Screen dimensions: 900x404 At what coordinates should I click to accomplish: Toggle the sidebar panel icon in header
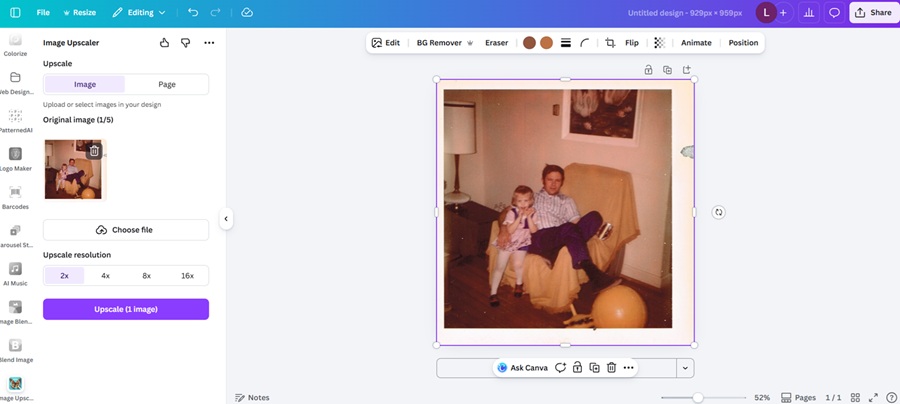pyautogui.click(x=15, y=13)
